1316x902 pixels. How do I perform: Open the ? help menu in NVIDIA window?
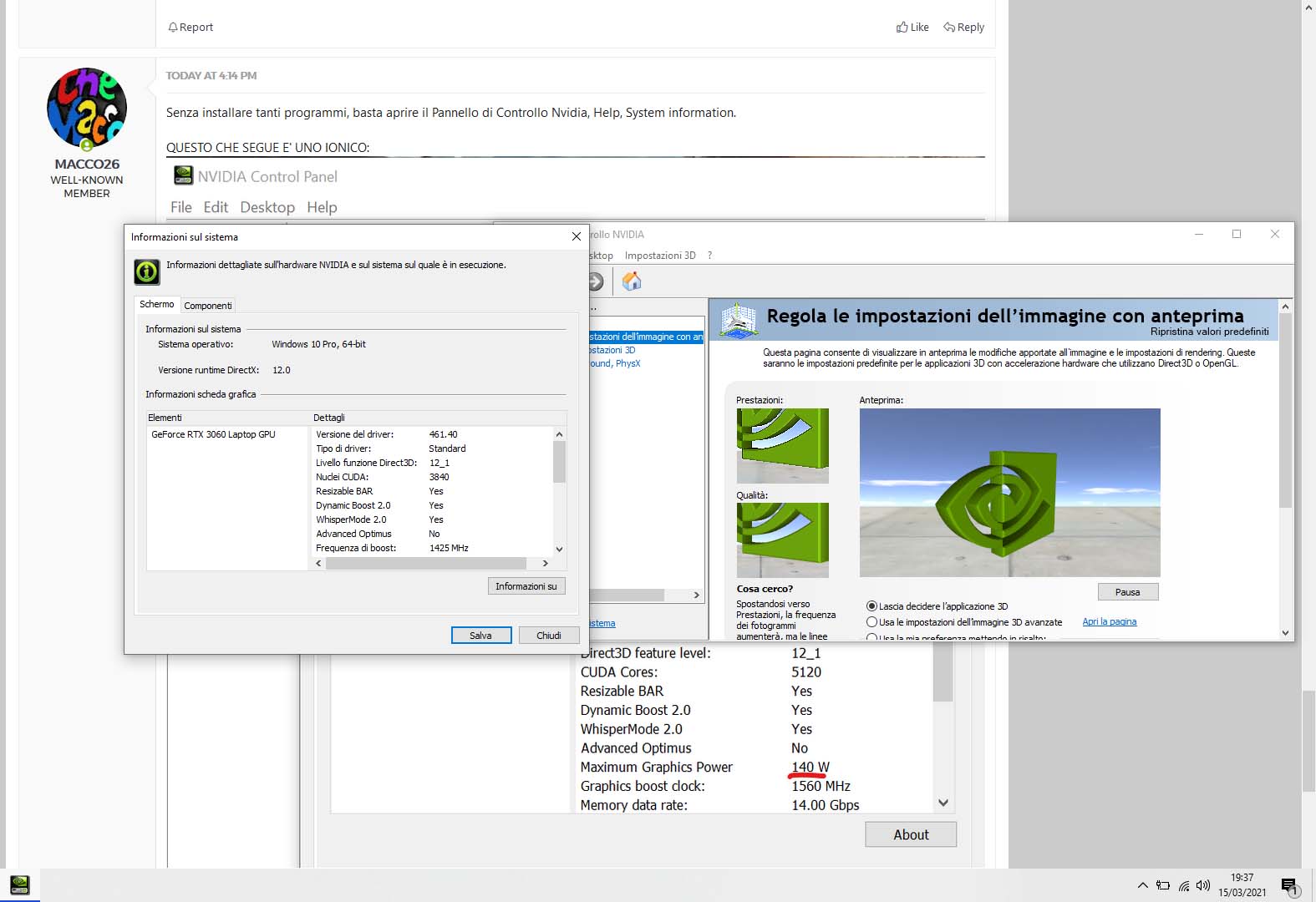click(x=710, y=256)
